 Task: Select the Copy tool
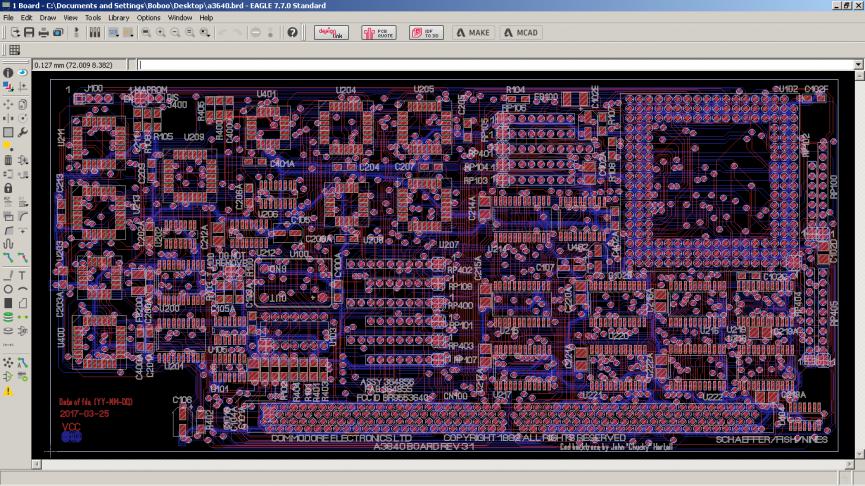pyautogui.click(x=22, y=104)
